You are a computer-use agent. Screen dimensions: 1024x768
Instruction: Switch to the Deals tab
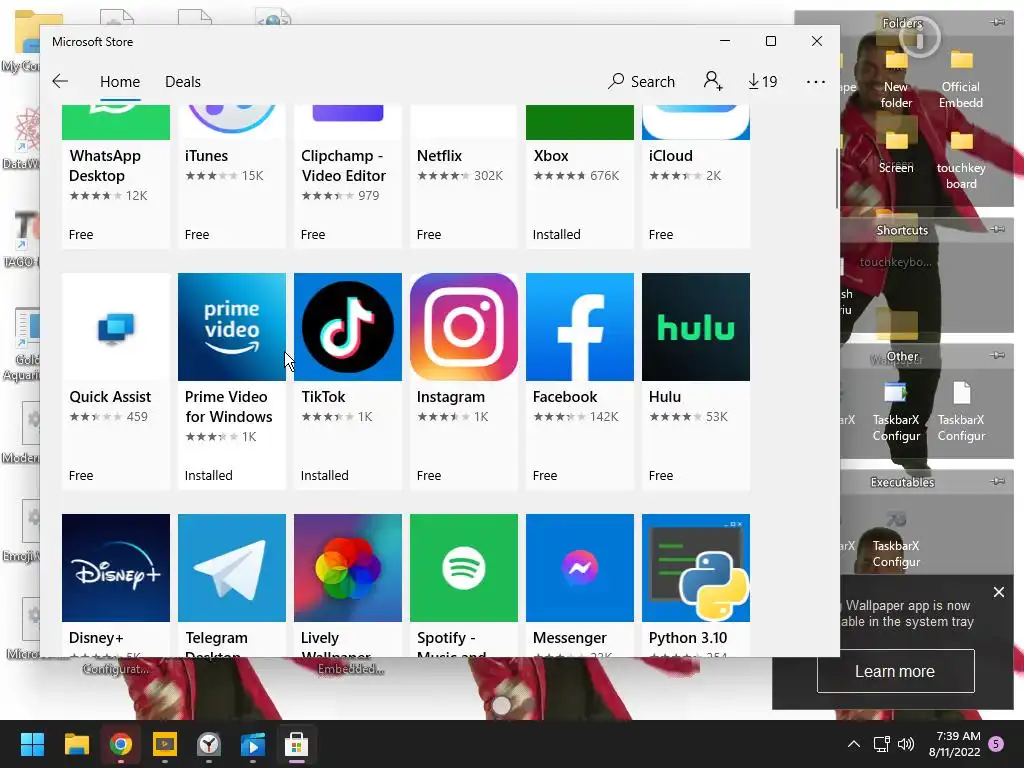click(x=183, y=82)
